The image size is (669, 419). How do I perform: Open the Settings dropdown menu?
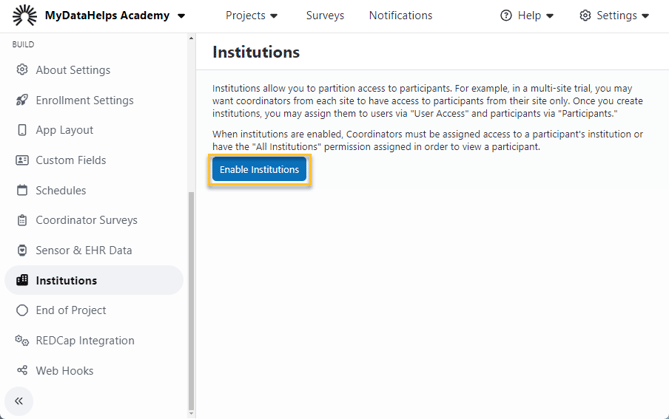614,16
